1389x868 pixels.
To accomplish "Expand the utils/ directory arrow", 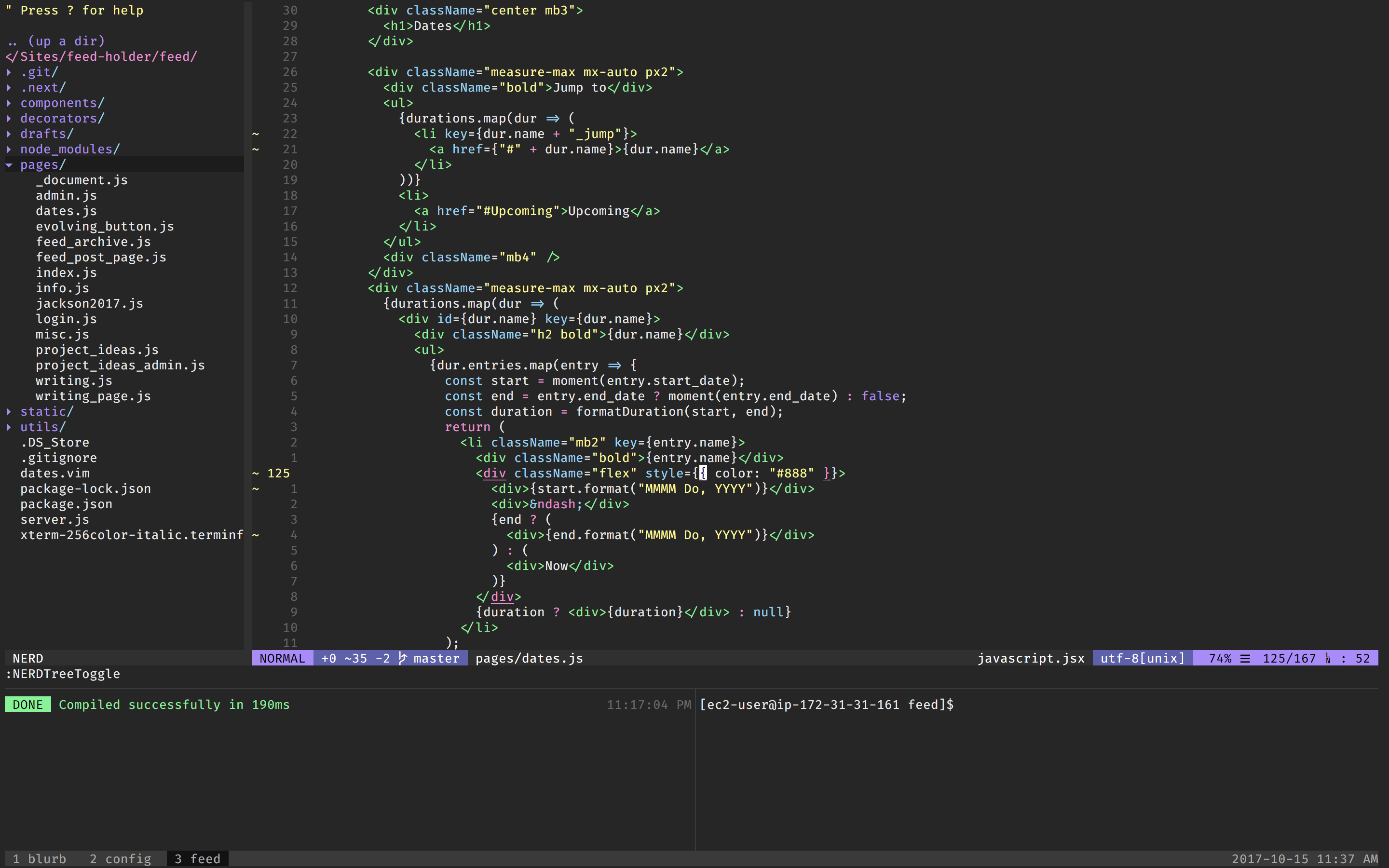I will (x=9, y=427).
